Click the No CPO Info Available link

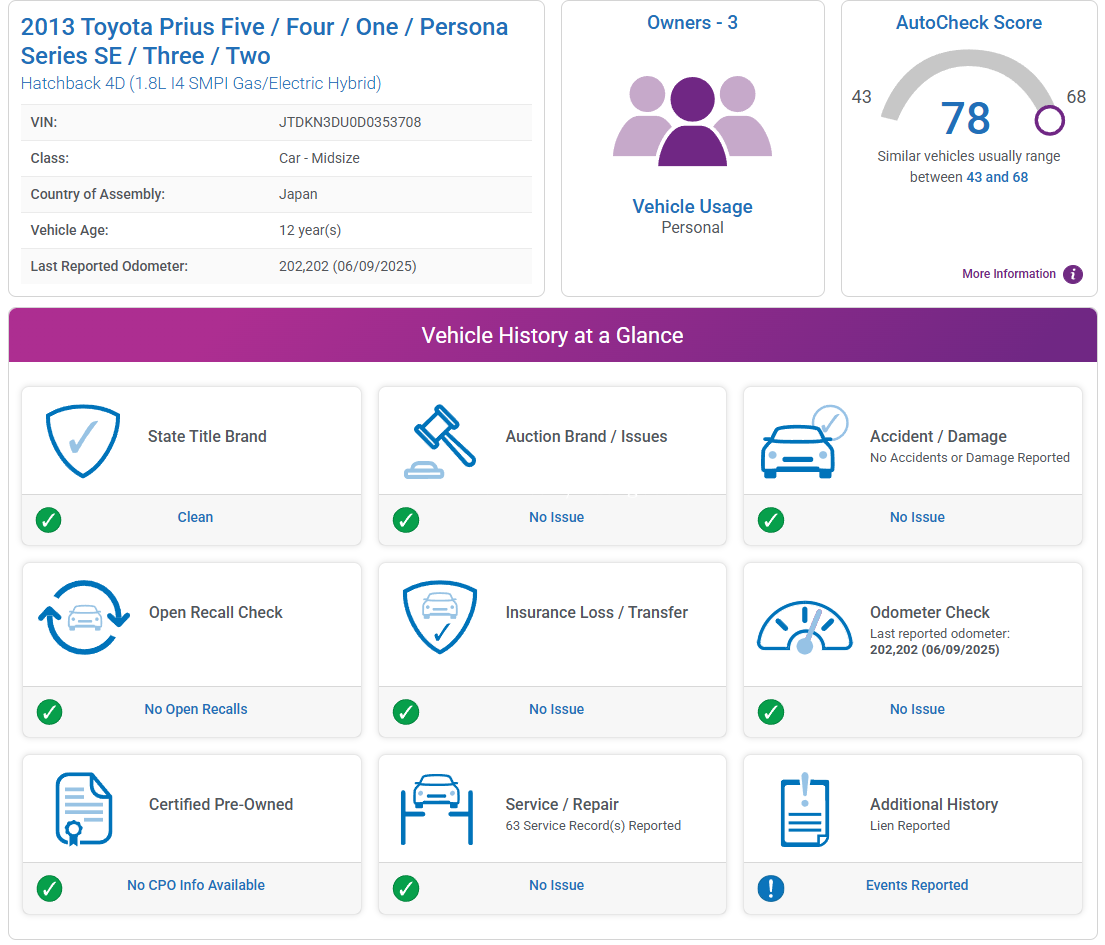tap(196, 885)
